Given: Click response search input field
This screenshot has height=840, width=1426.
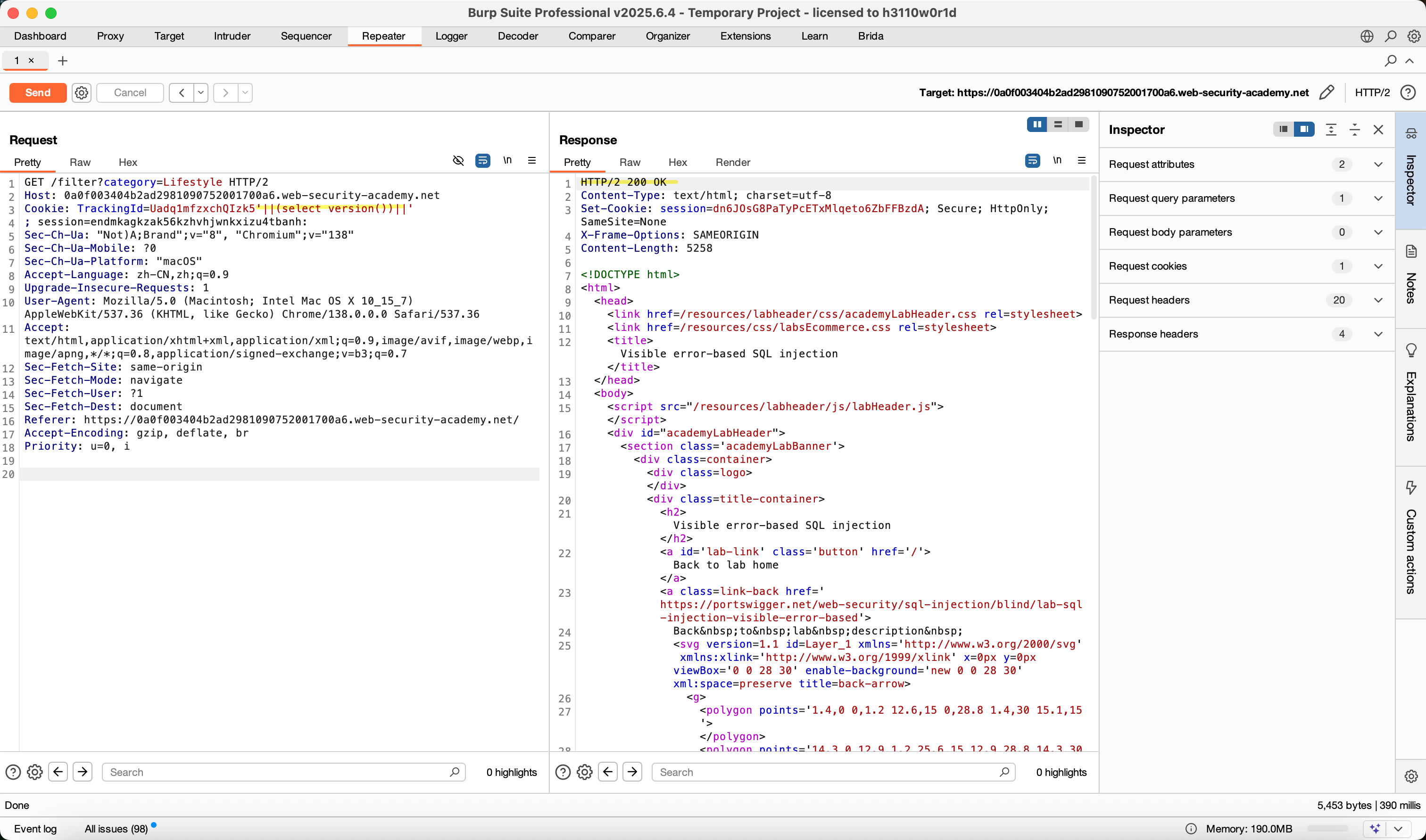Looking at the screenshot, I should [833, 772].
